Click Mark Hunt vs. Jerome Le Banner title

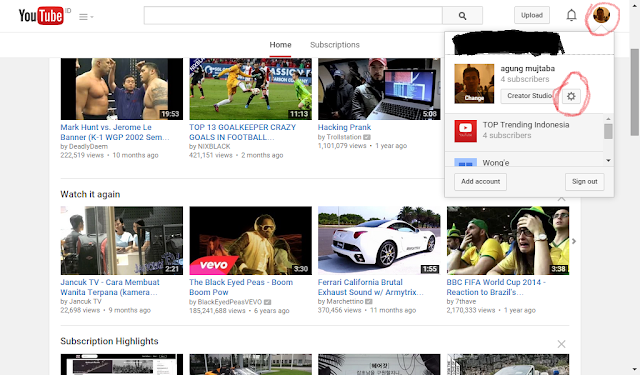115,132
